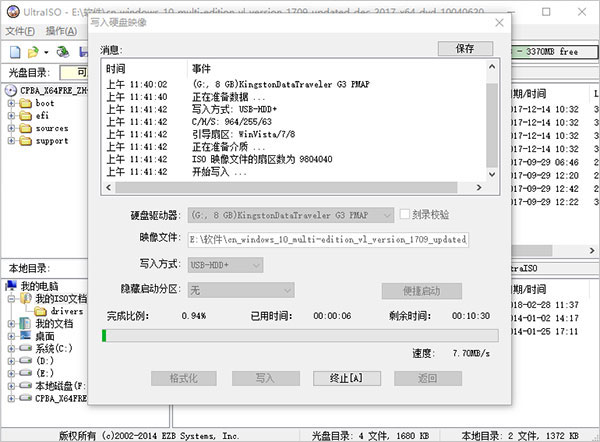600x442 pixels.
Task: Click the UltraISO logo in the title bar
Action: [13, 11]
